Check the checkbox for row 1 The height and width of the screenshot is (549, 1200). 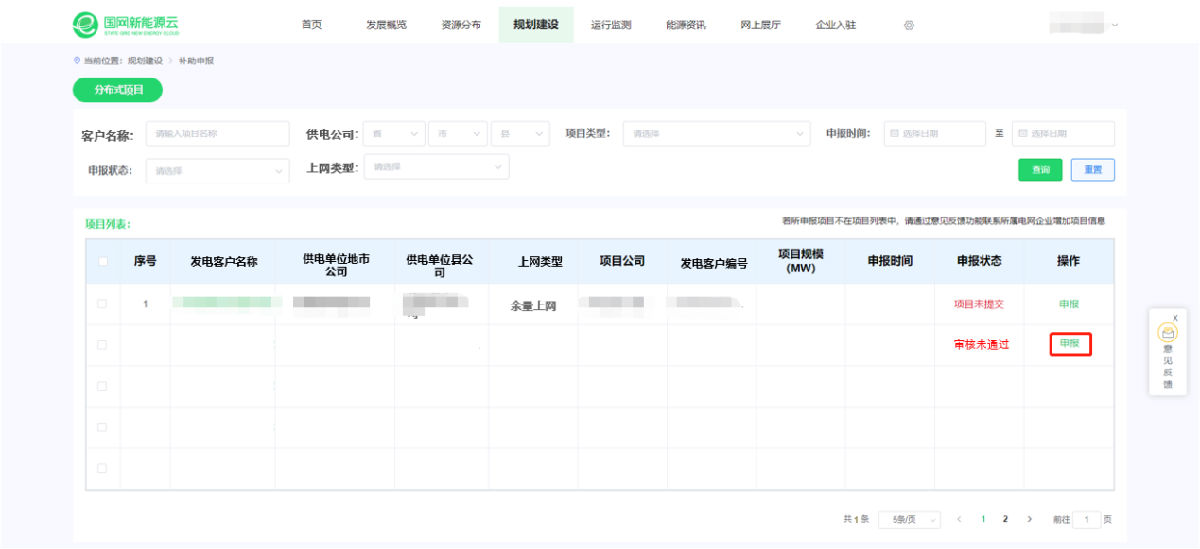102,304
